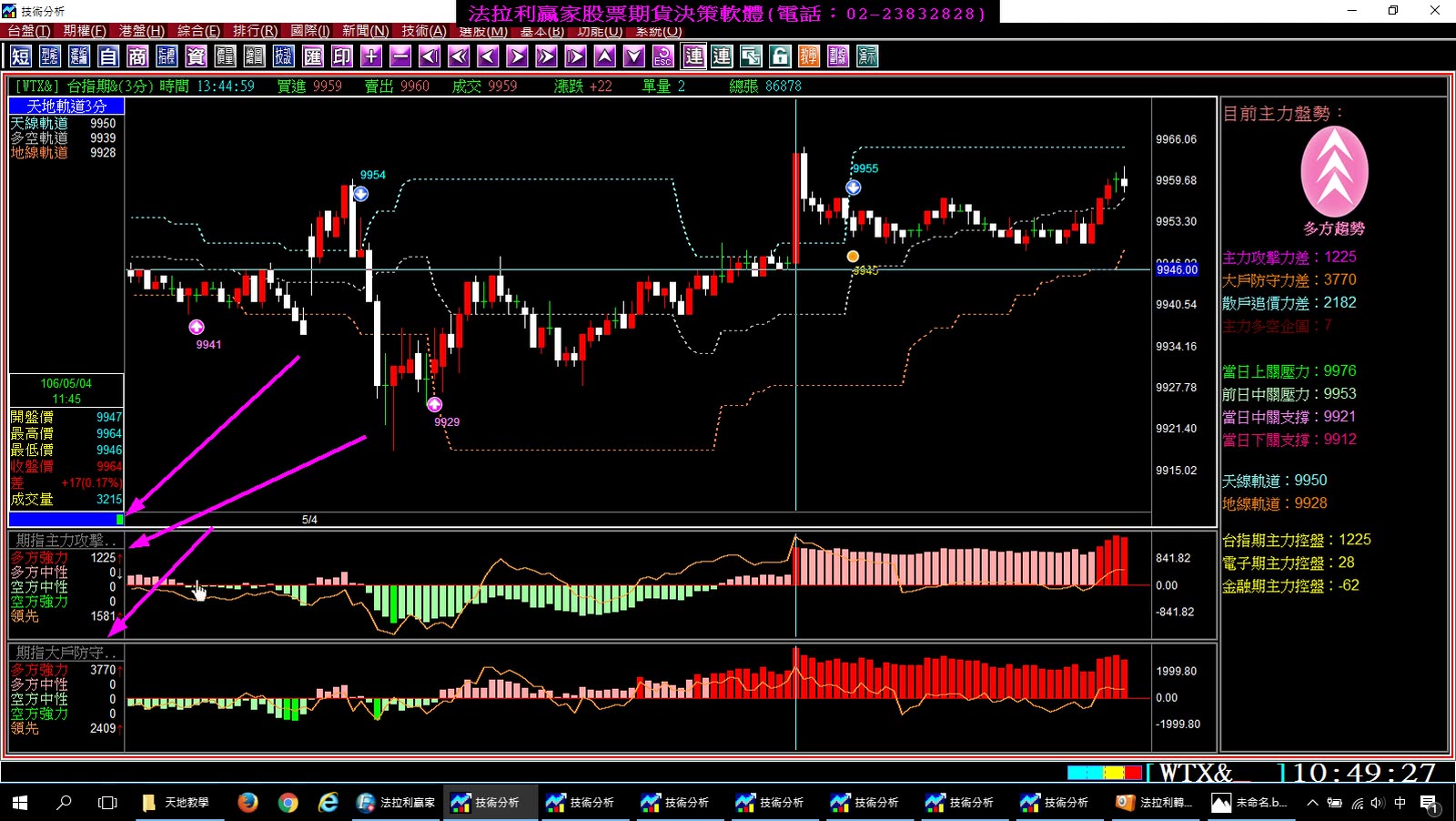1456x821 pixels.
Task: Click the lock toolbar icon
Action: pyautogui.click(x=780, y=56)
